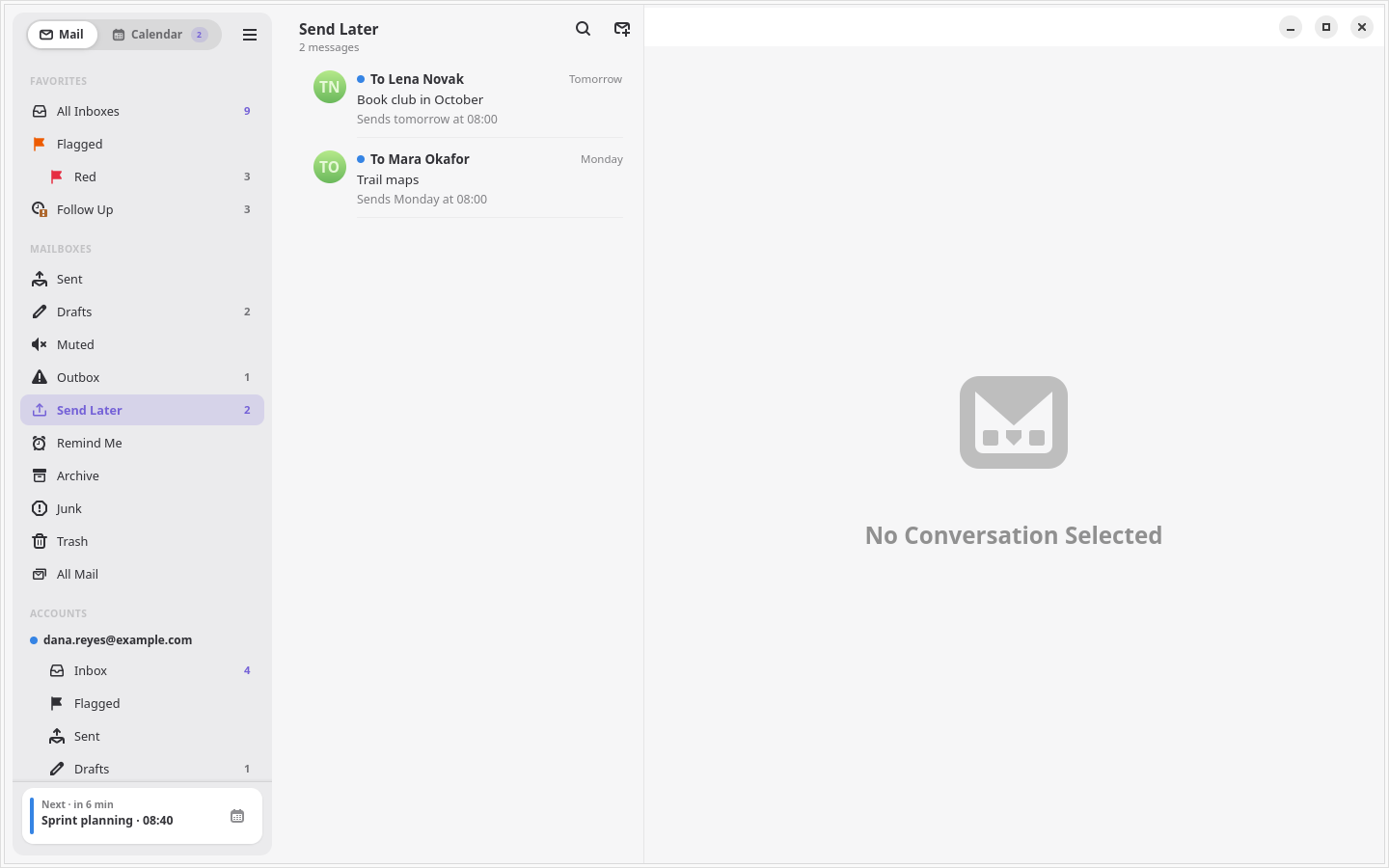This screenshot has width=1389, height=868.
Task: Click 'Sends Monday at 08:00' text
Action: 422,200
